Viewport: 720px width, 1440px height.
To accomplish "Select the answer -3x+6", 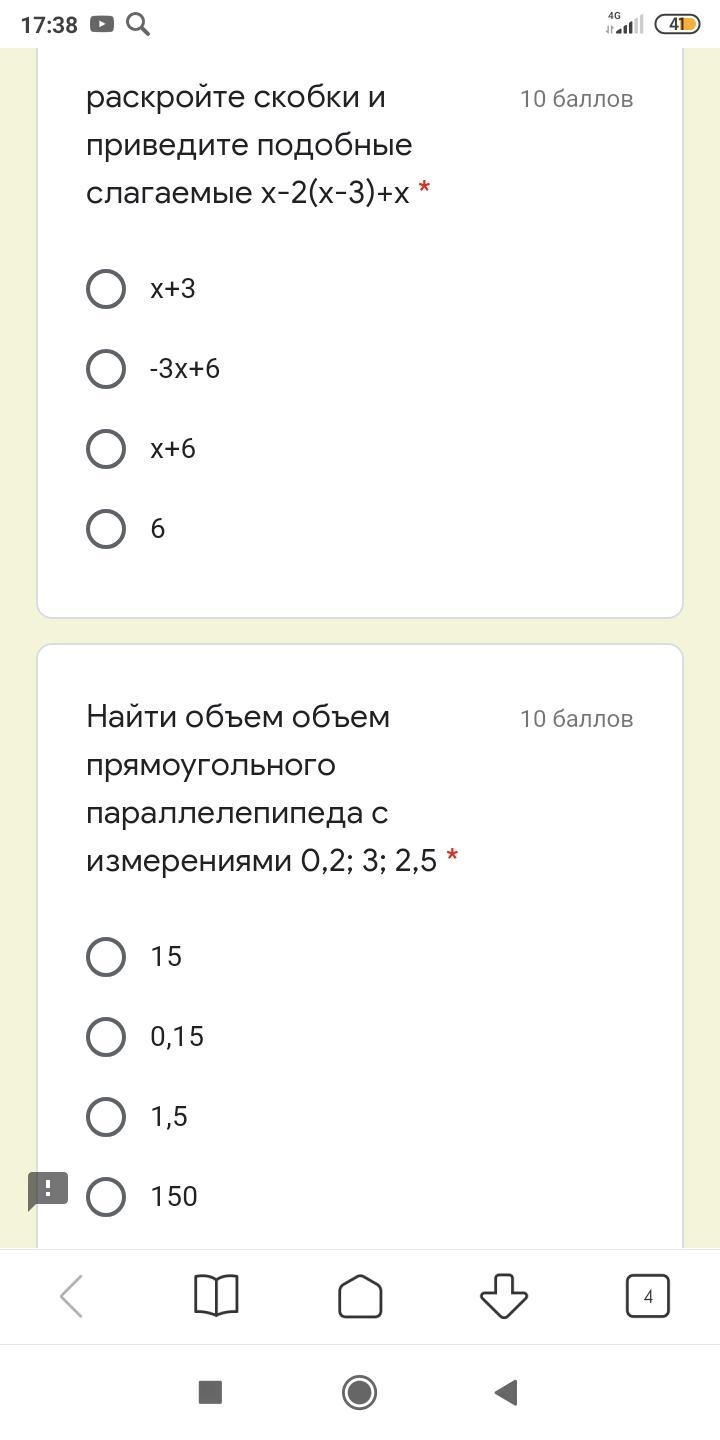I will [106, 369].
